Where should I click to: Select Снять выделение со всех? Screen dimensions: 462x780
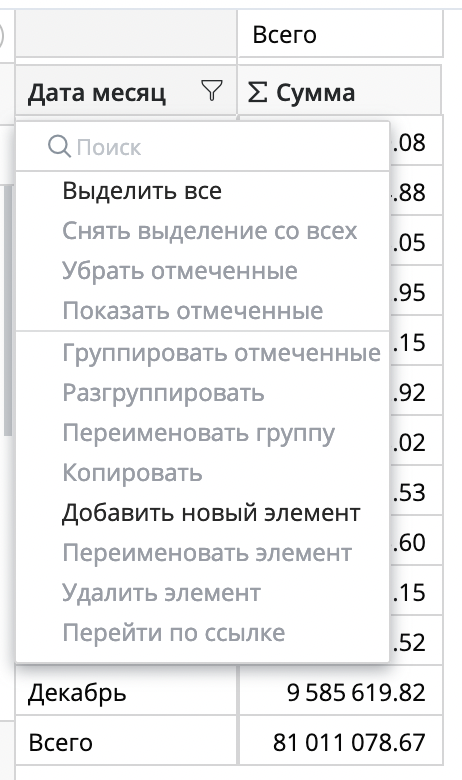click(x=209, y=231)
